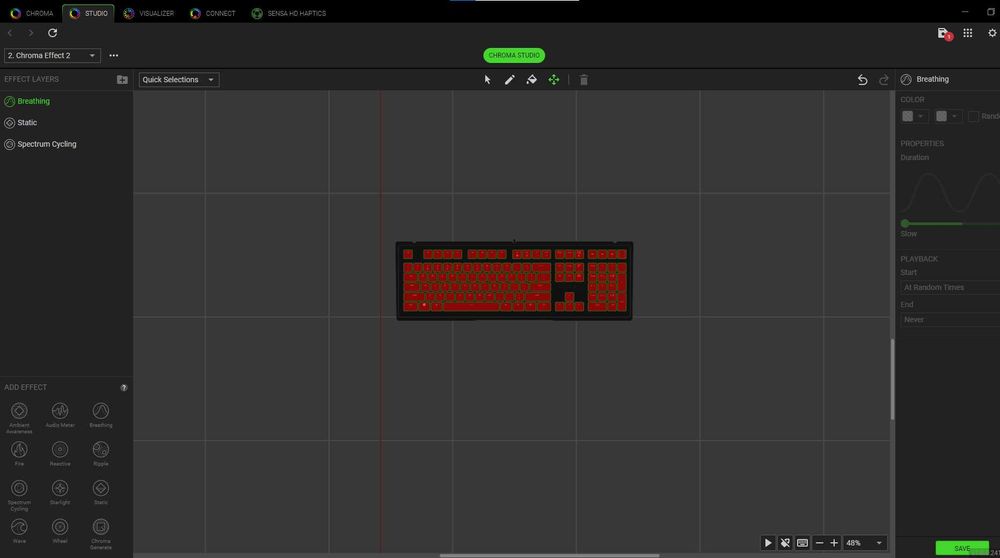Open the first Breathing color swatch
Image resolution: width=1000 pixels, height=558 pixels.
coord(913,116)
